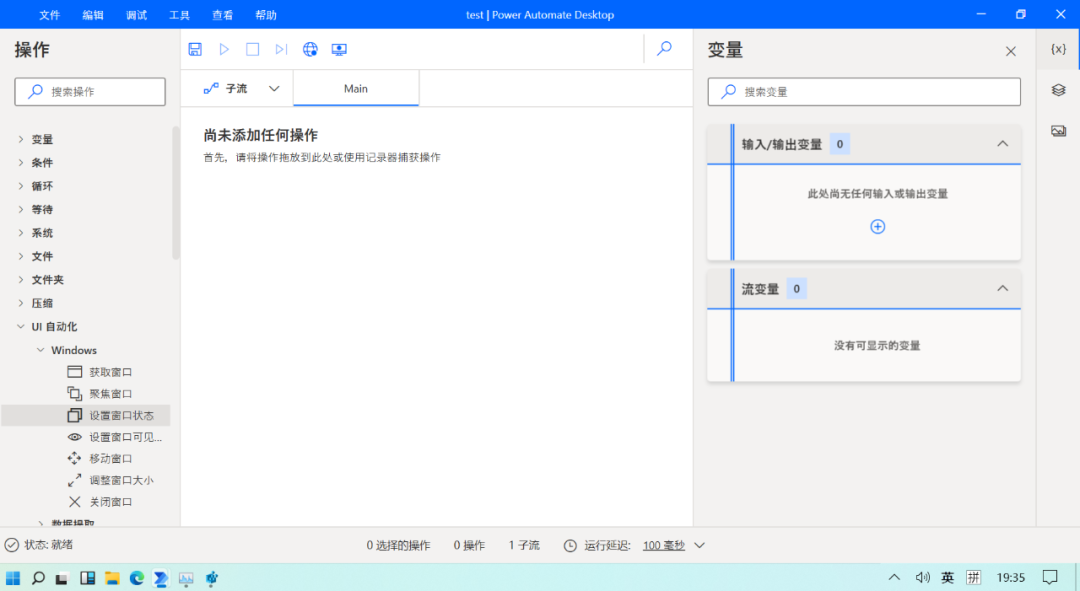Add a new input/output variable with plus button
This screenshot has width=1080, height=591.
point(877,227)
